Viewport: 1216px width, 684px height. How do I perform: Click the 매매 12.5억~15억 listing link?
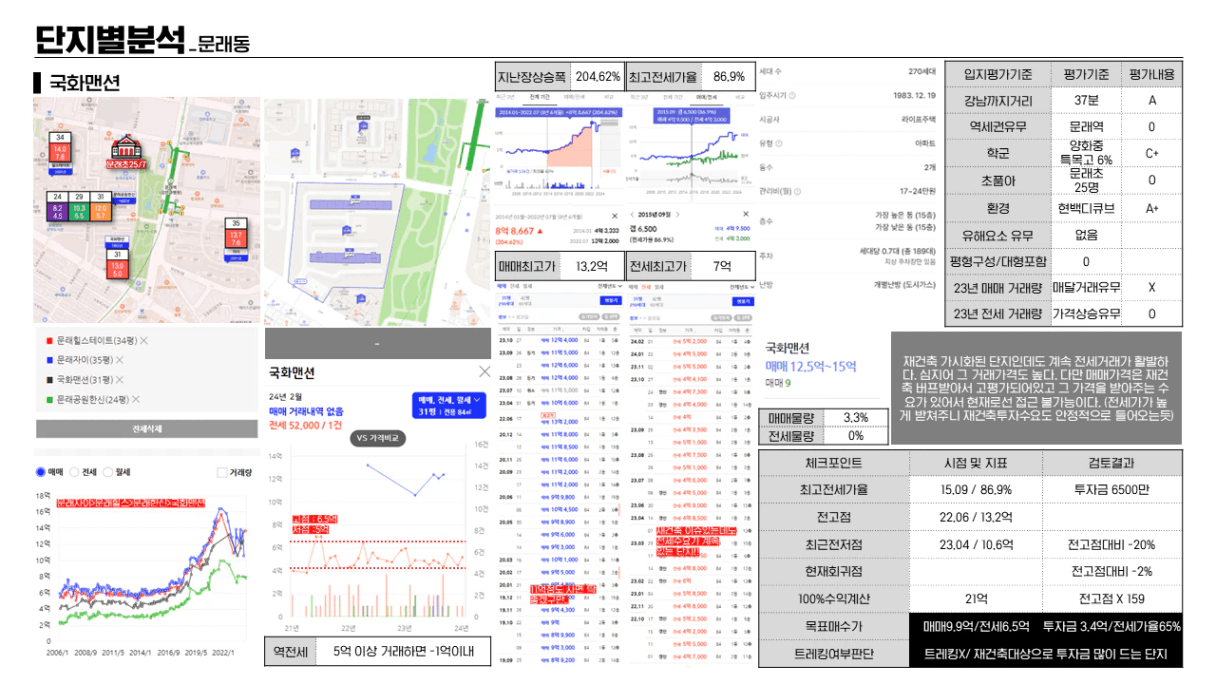click(x=811, y=366)
